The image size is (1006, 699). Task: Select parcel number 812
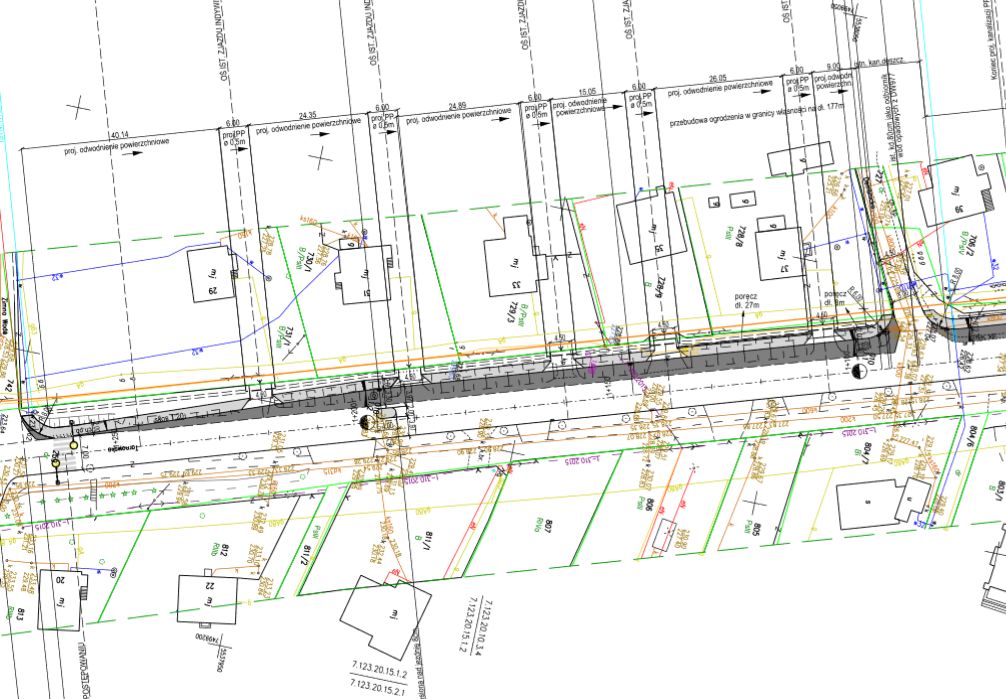pos(224,551)
